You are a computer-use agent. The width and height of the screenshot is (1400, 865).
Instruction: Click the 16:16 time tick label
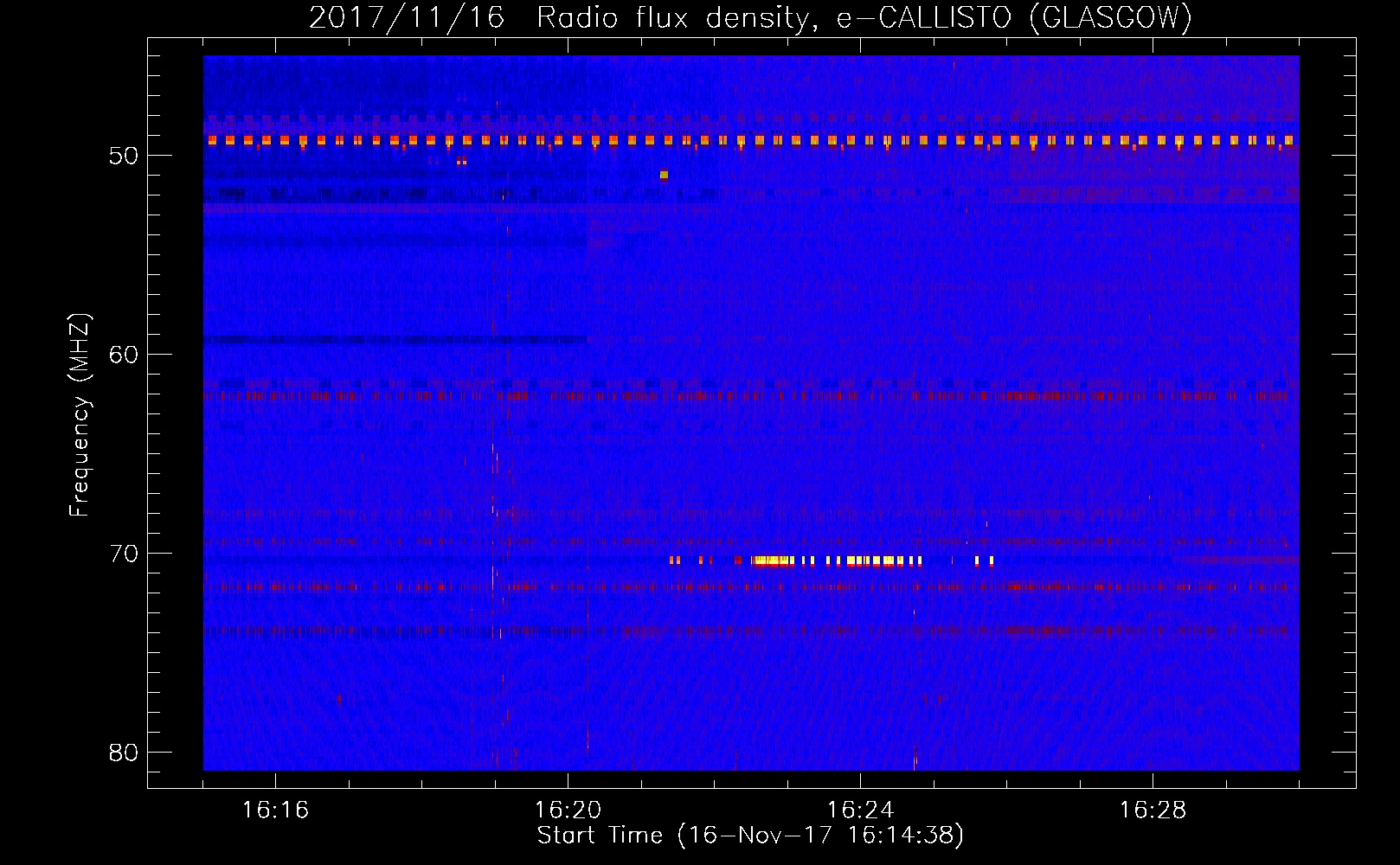click(x=275, y=811)
